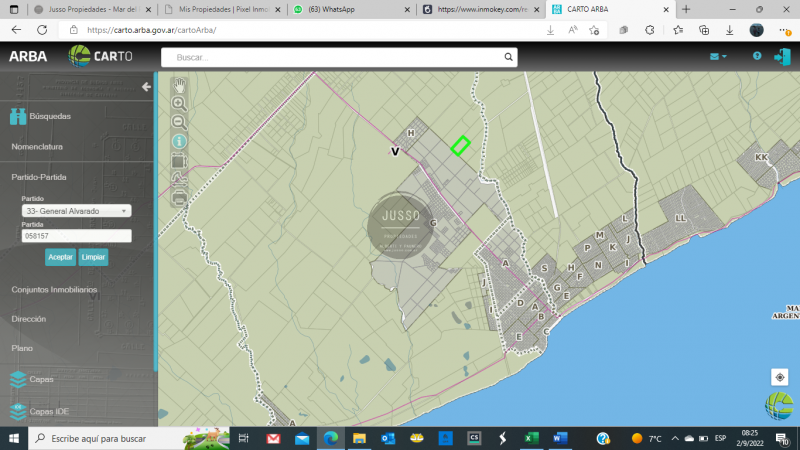Click the zoom out magnifier tool

pyautogui.click(x=179, y=122)
